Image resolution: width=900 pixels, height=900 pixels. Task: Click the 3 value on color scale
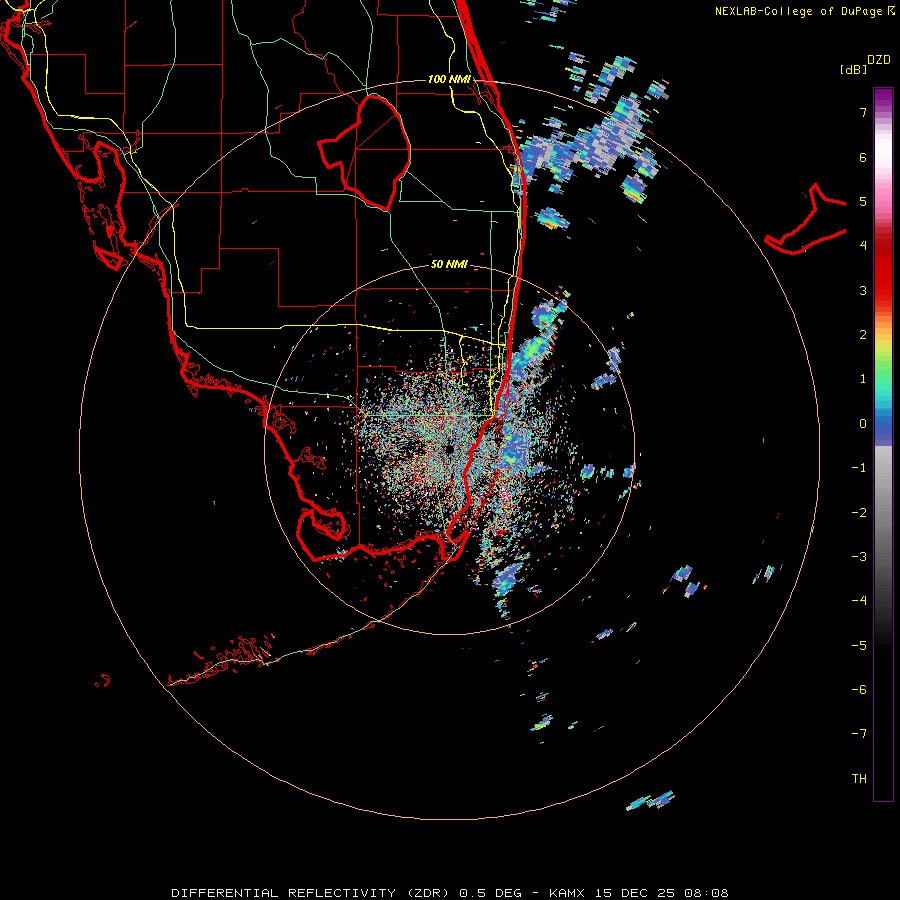click(863, 290)
